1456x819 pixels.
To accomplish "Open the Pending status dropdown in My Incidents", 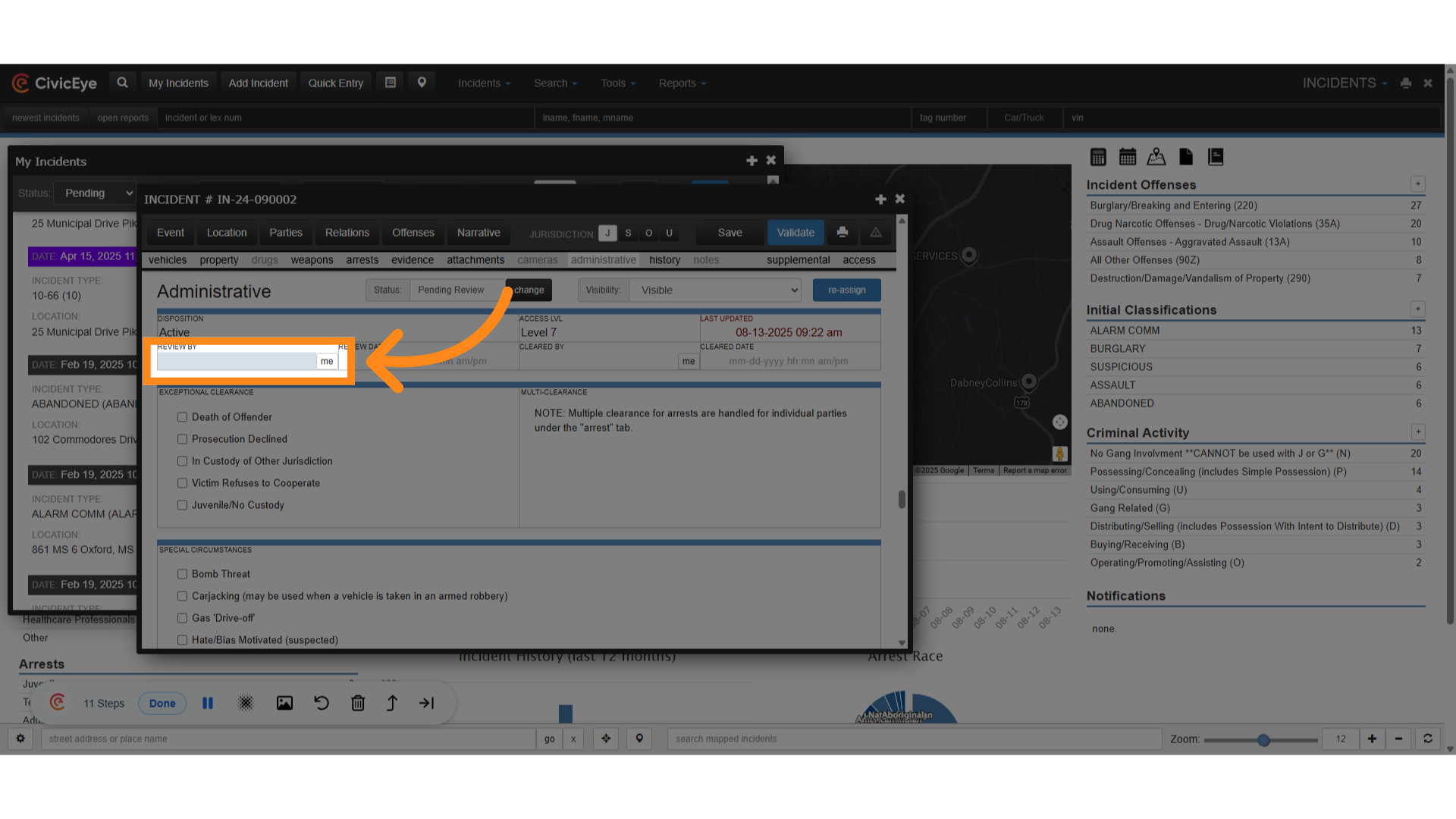I will [95, 193].
